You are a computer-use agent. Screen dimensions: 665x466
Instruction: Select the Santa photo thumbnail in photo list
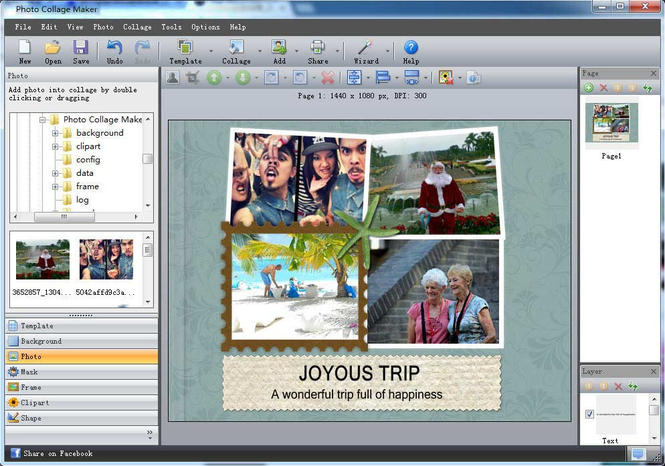click(x=42, y=260)
